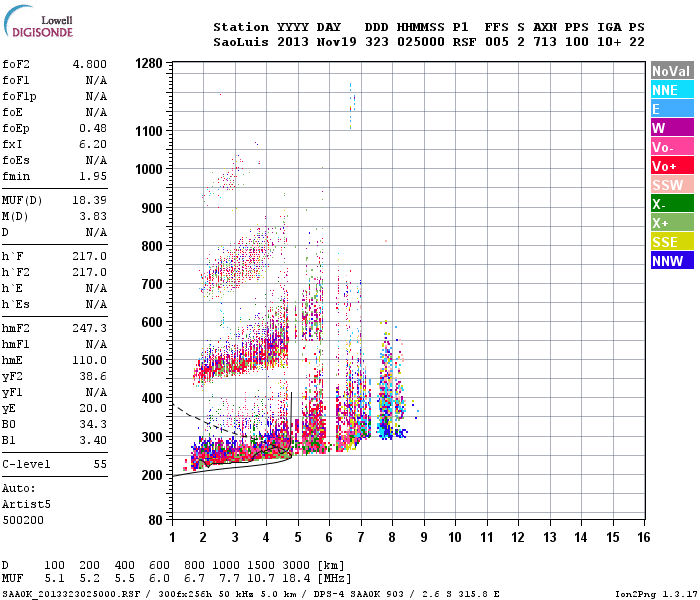The width and height of the screenshot is (700, 600).
Task: Click the MUF(D) value 18.39
Action: pos(90,200)
